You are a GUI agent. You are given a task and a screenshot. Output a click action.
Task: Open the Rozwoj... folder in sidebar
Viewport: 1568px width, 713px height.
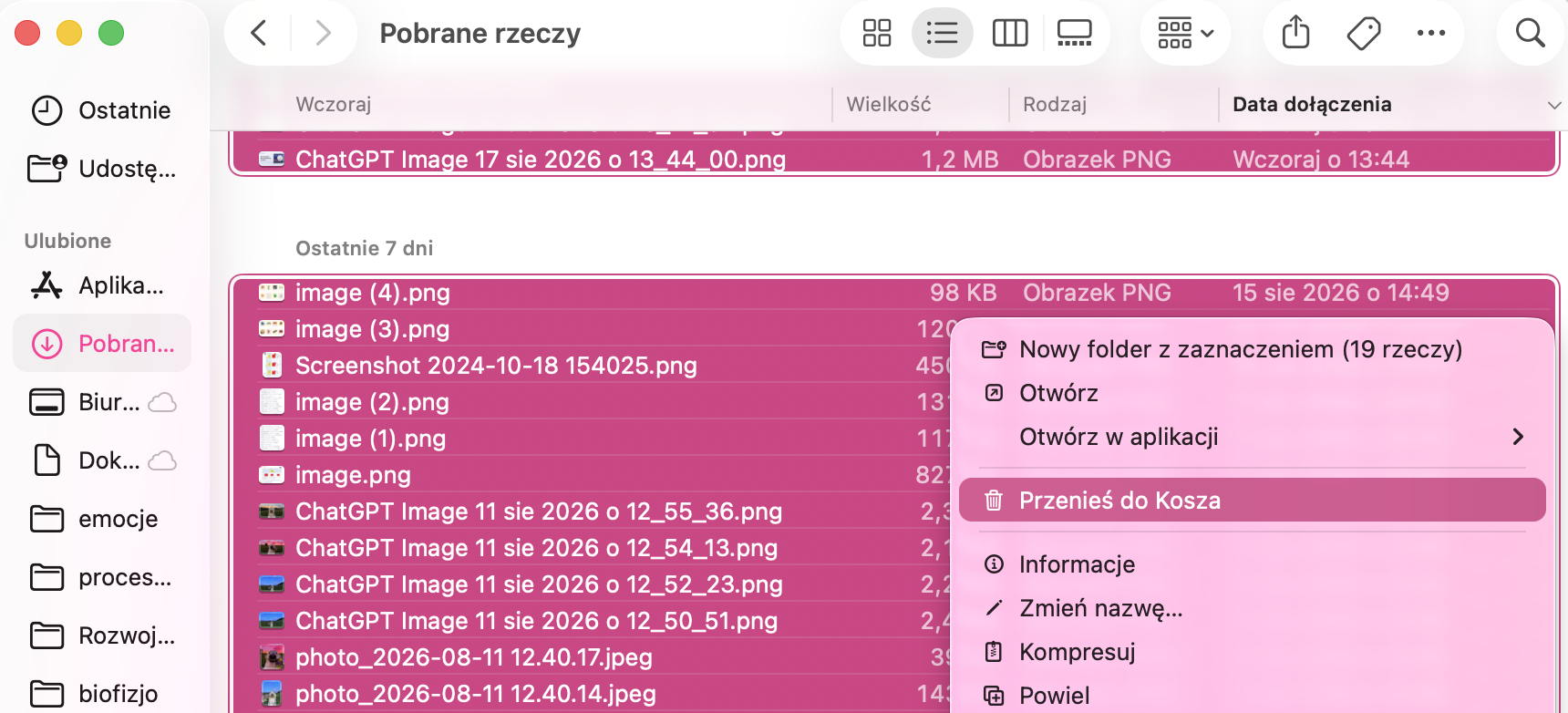102,635
